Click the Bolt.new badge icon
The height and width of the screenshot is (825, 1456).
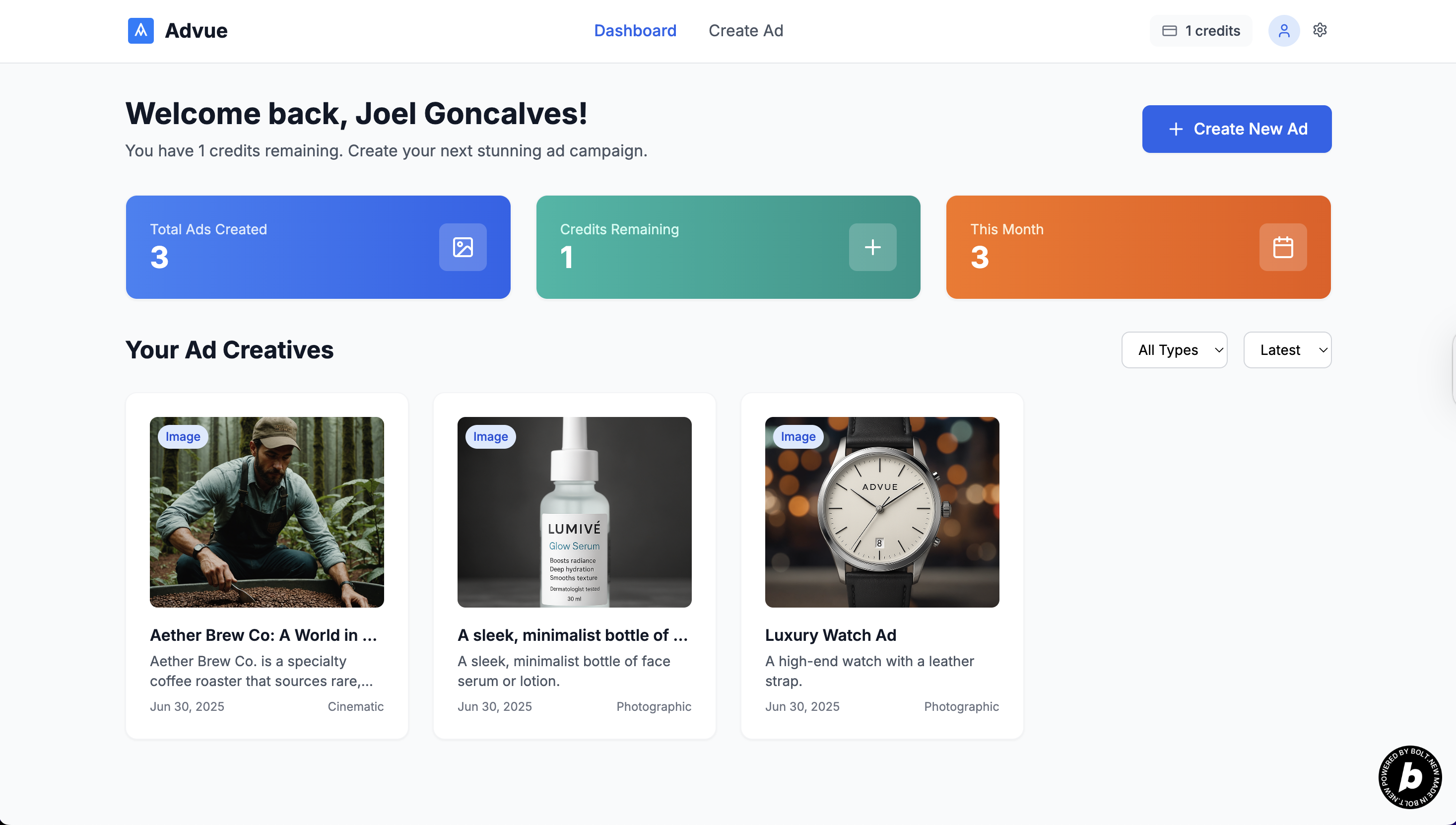point(1409,776)
